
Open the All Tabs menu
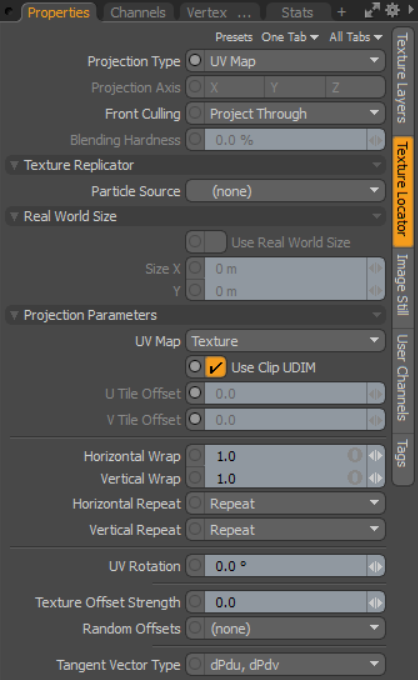356,37
